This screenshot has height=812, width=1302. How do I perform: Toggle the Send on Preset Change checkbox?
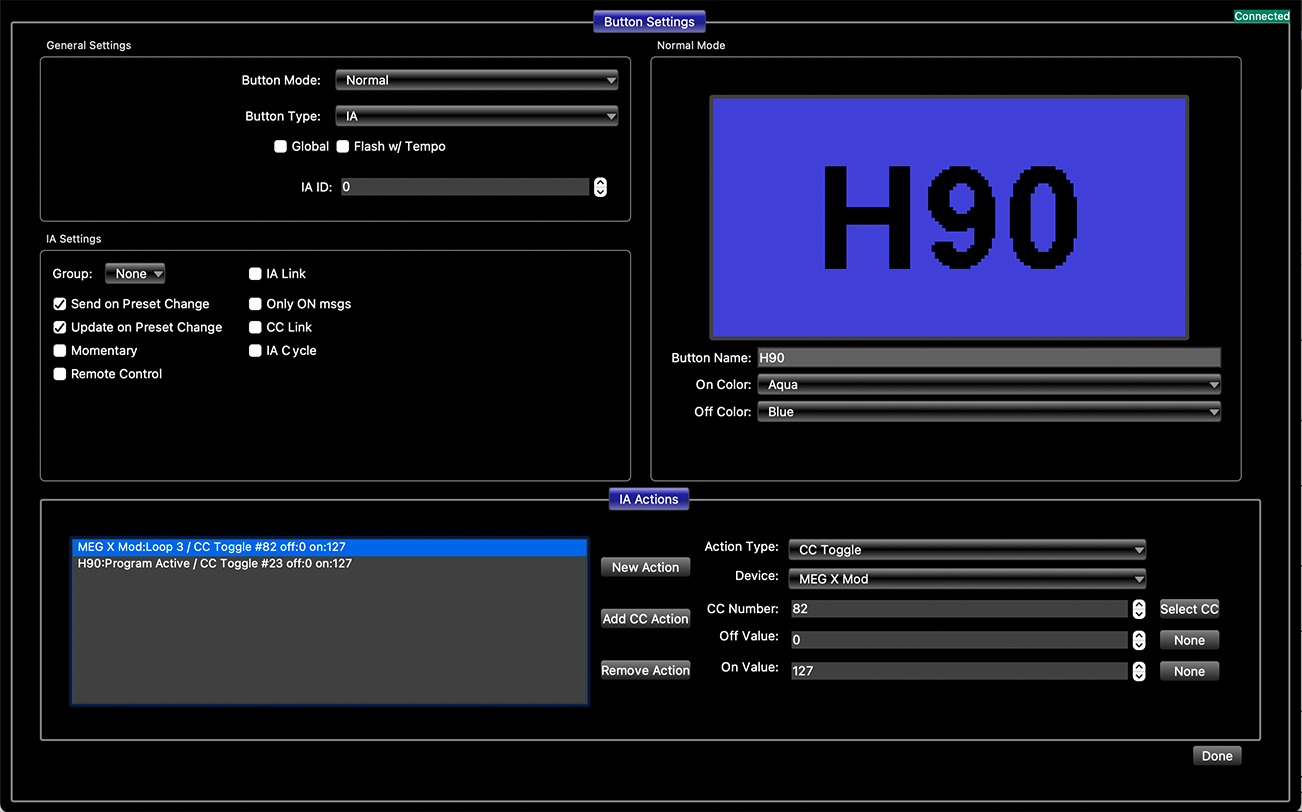pyautogui.click(x=60, y=304)
